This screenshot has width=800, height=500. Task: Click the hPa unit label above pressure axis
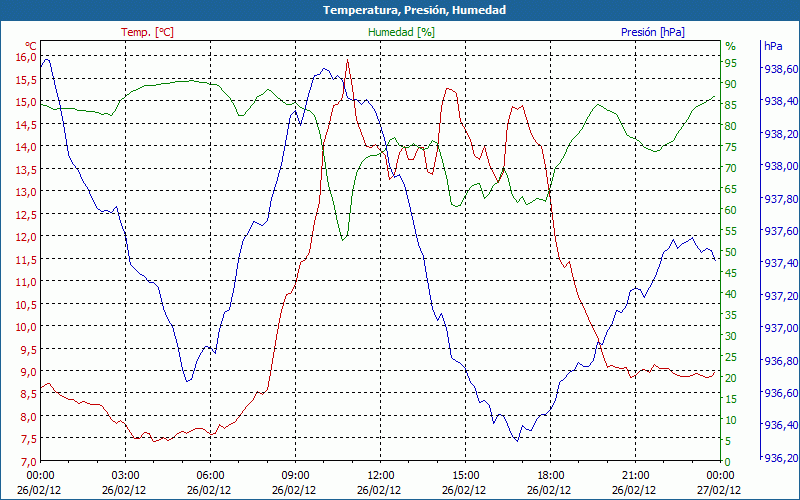(773, 46)
